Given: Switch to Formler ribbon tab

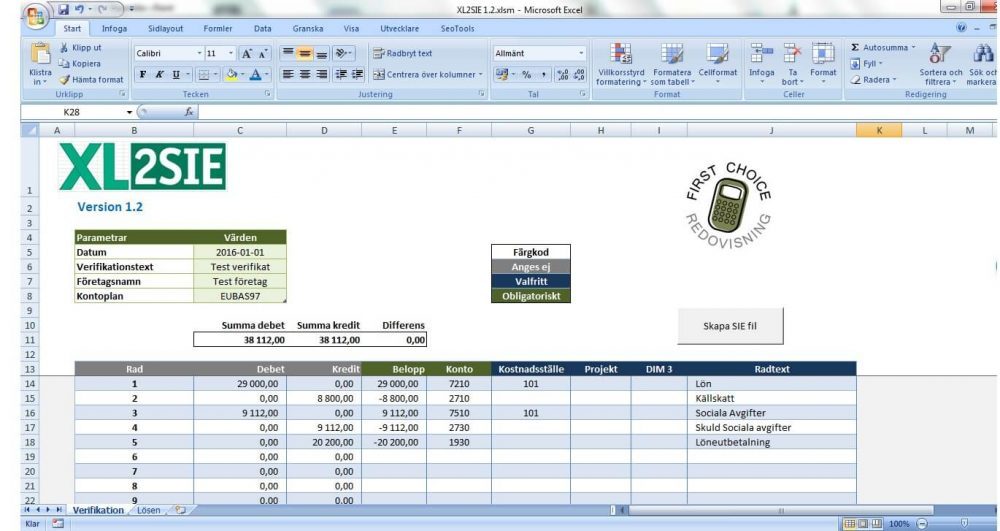Looking at the screenshot, I should click(x=217, y=29).
